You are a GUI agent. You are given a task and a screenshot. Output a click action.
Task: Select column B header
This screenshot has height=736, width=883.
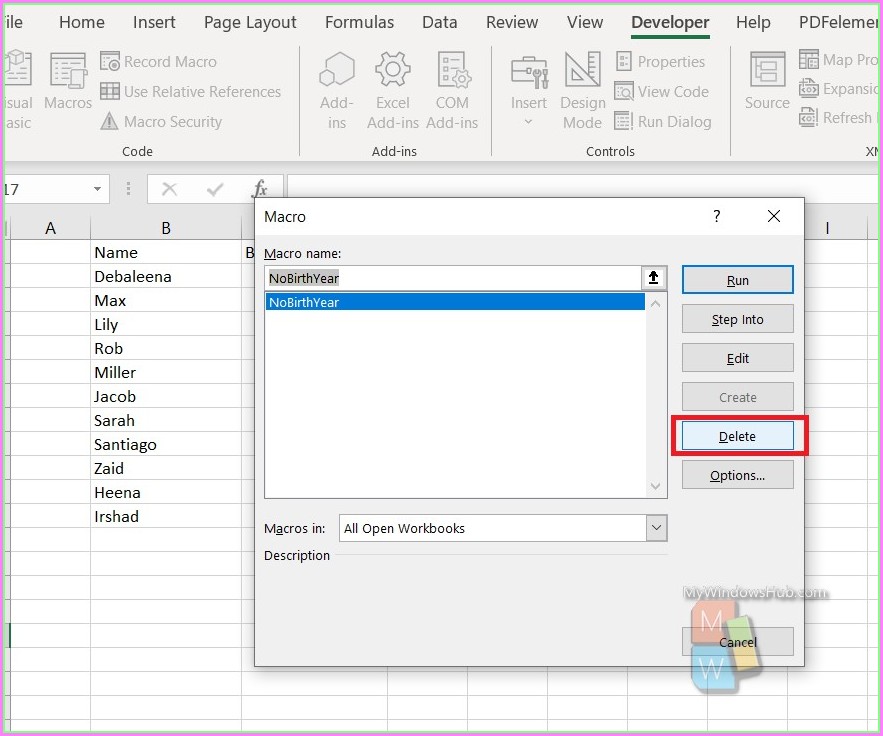click(166, 228)
